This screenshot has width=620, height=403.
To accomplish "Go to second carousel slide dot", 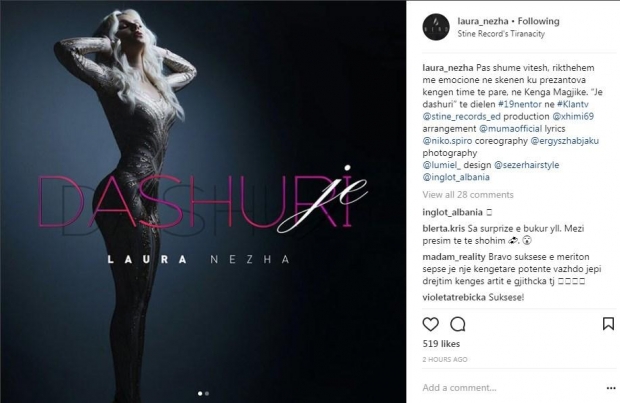I will point(207,394).
